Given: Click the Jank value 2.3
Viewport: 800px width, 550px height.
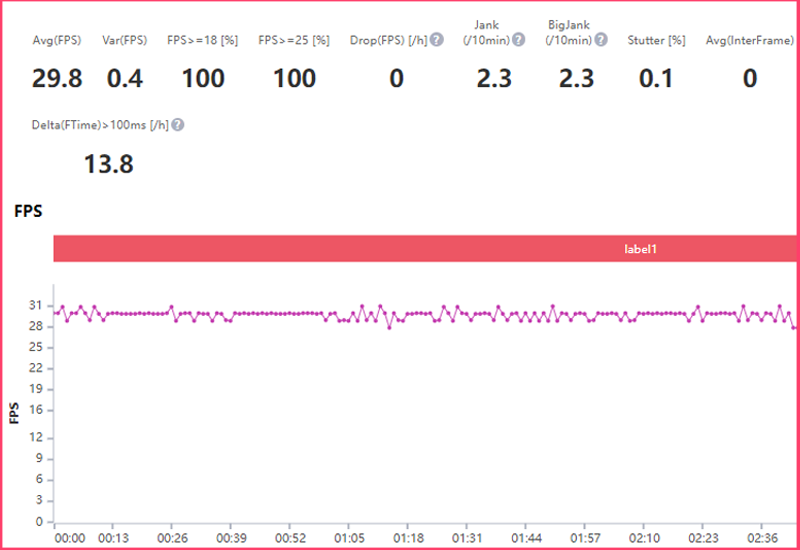Looking at the screenshot, I should 494,79.
